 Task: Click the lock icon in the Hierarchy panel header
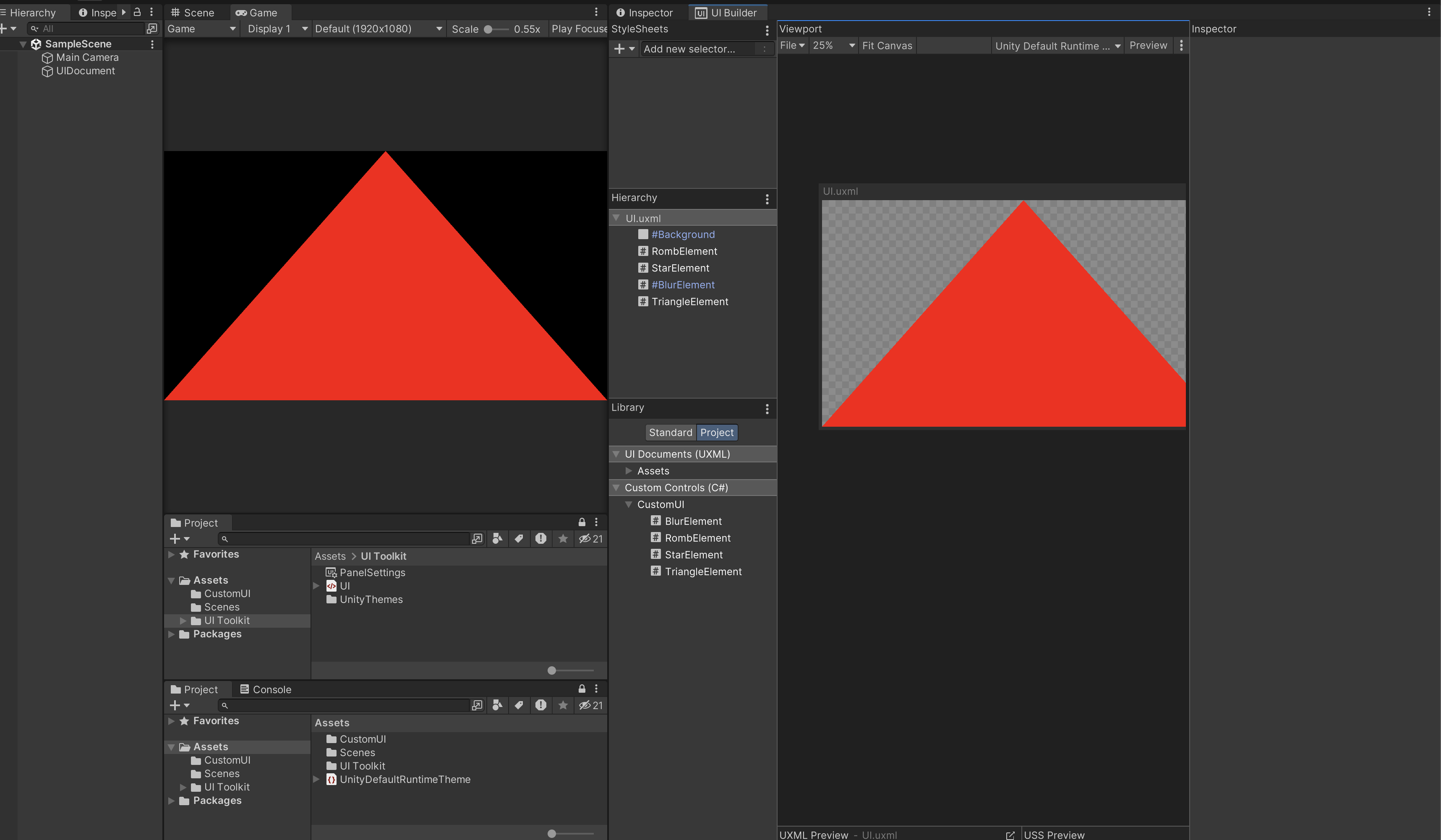(137, 12)
